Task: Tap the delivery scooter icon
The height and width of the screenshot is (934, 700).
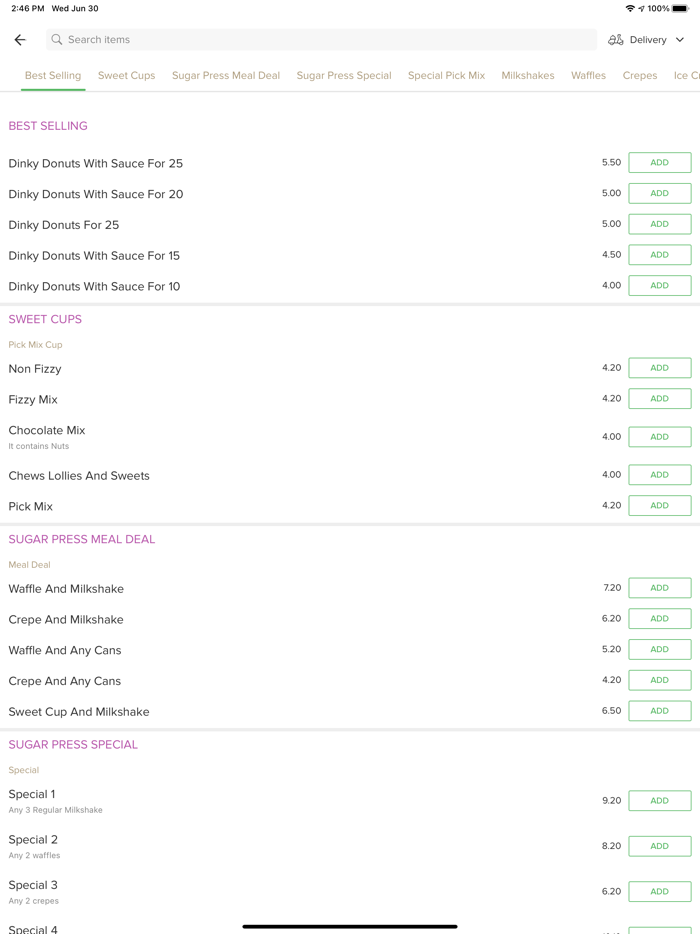Action: pyautogui.click(x=616, y=40)
